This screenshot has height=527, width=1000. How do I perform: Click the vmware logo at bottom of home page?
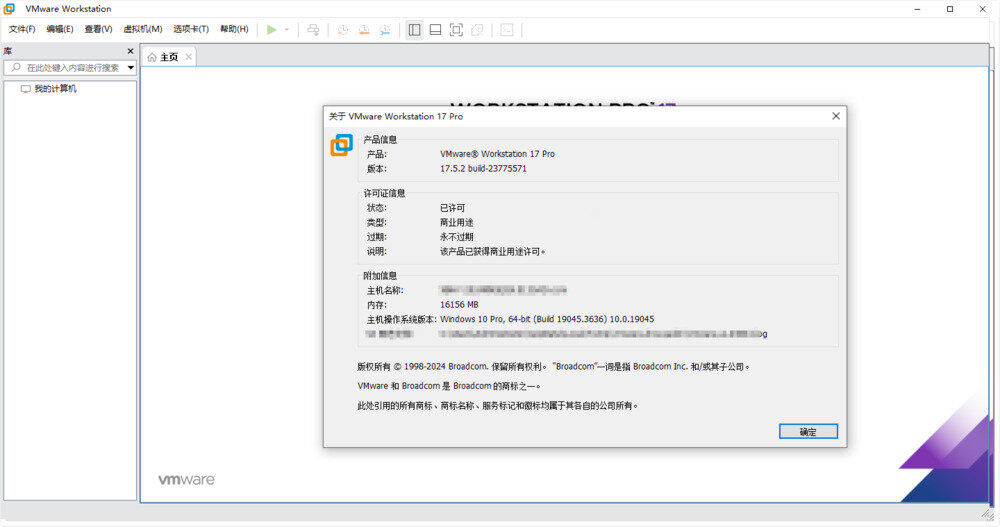coord(186,480)
